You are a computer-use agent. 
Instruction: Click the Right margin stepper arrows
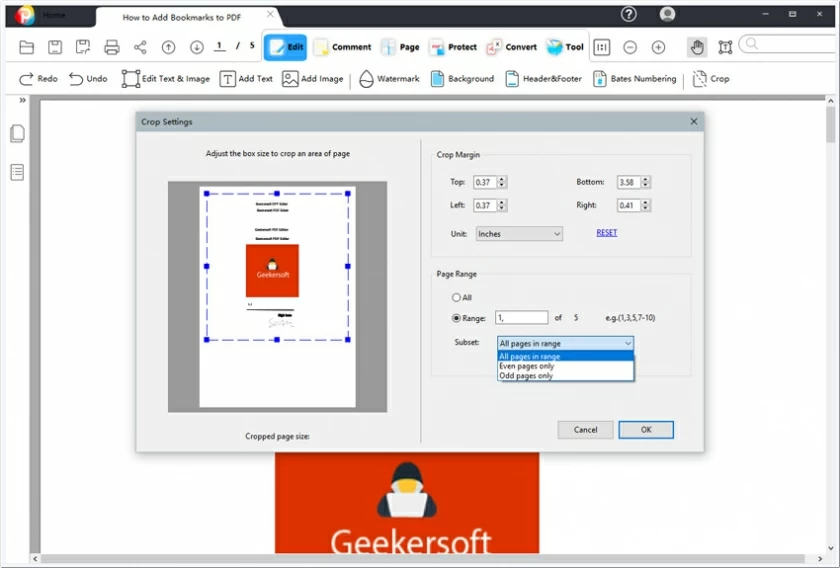(x=646, y=205)
